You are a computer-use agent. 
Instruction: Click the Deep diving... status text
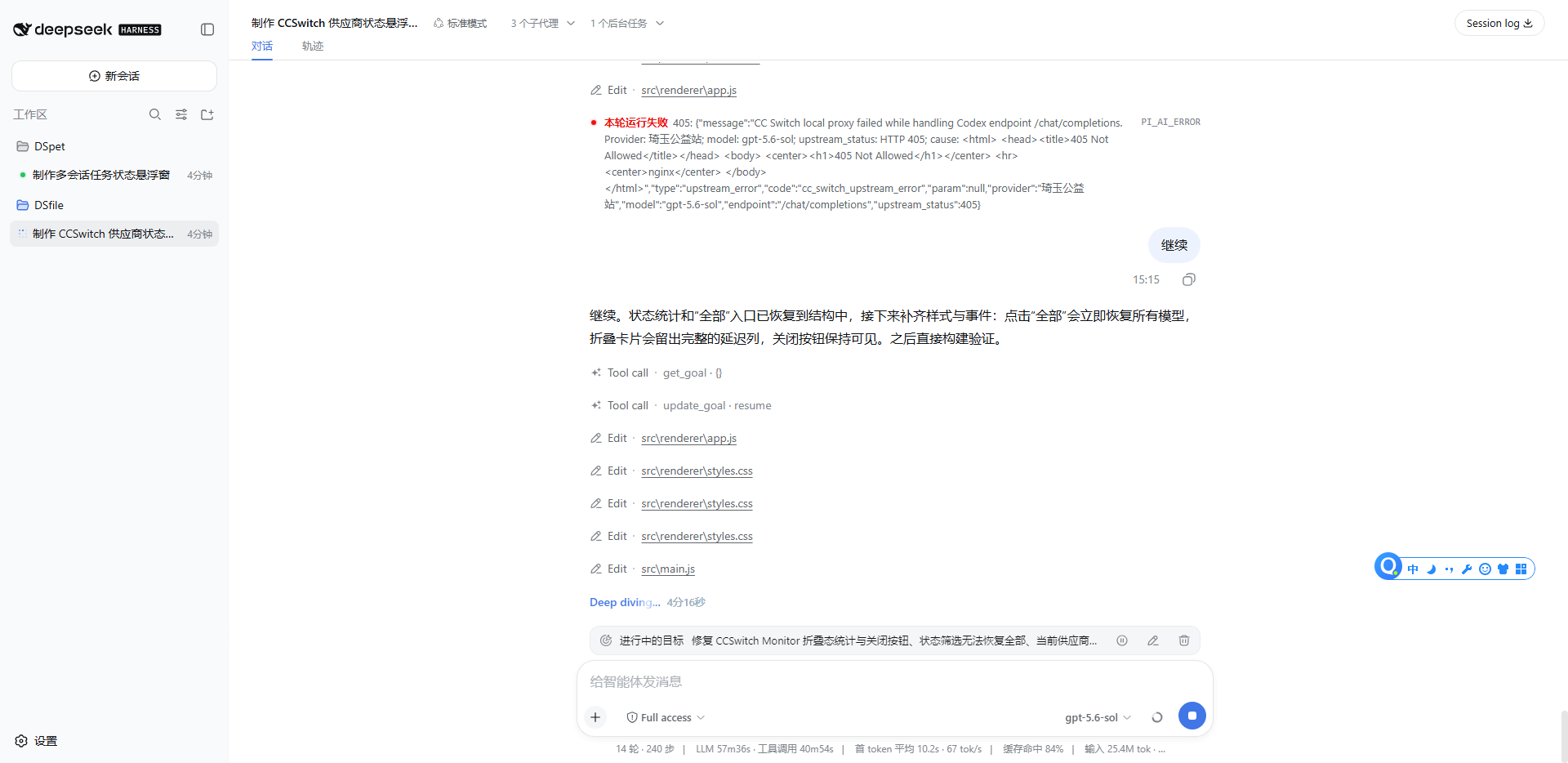[x=625, y=603]
